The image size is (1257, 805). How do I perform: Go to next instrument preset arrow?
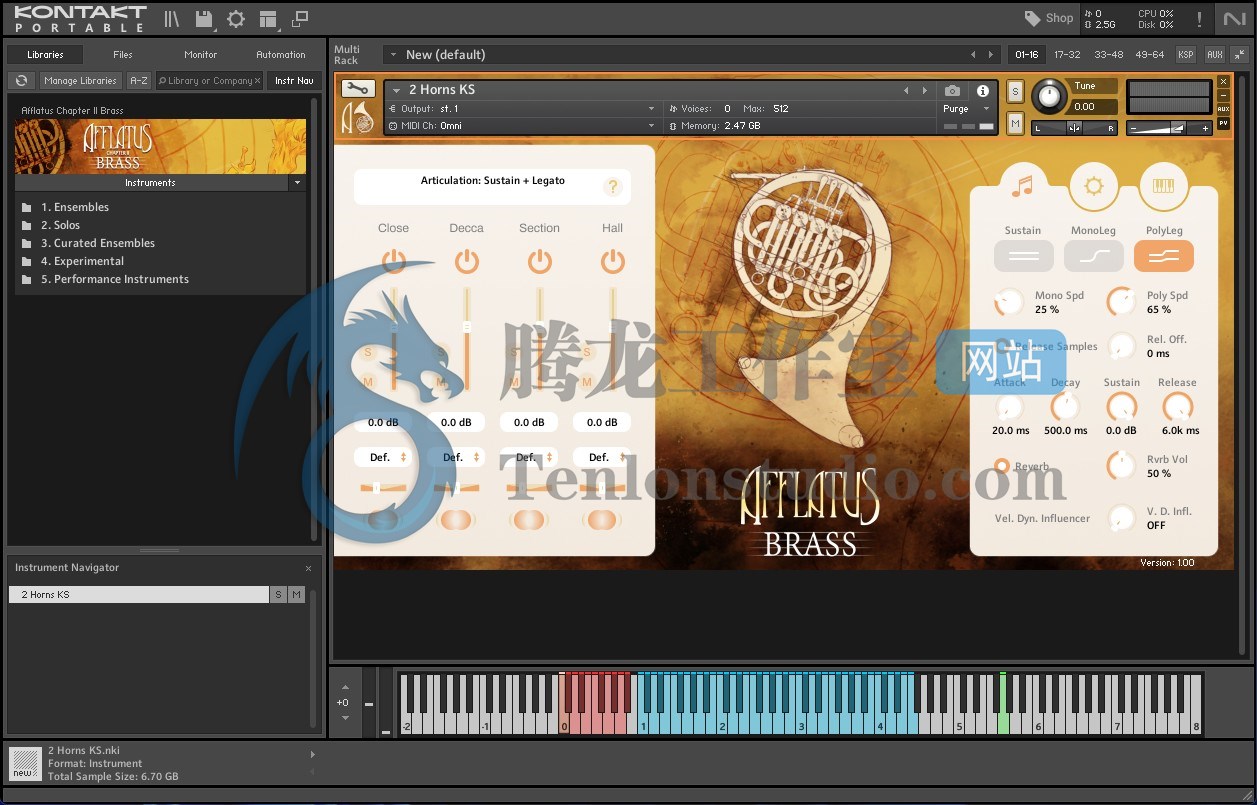925,90
